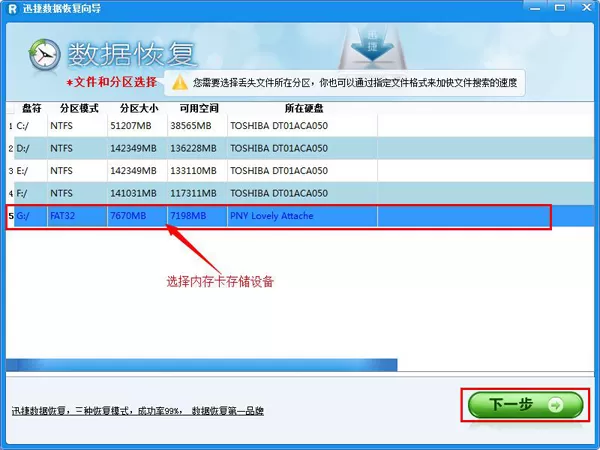
Task: Click the R app icon in title bar
Action: (13, 9)
